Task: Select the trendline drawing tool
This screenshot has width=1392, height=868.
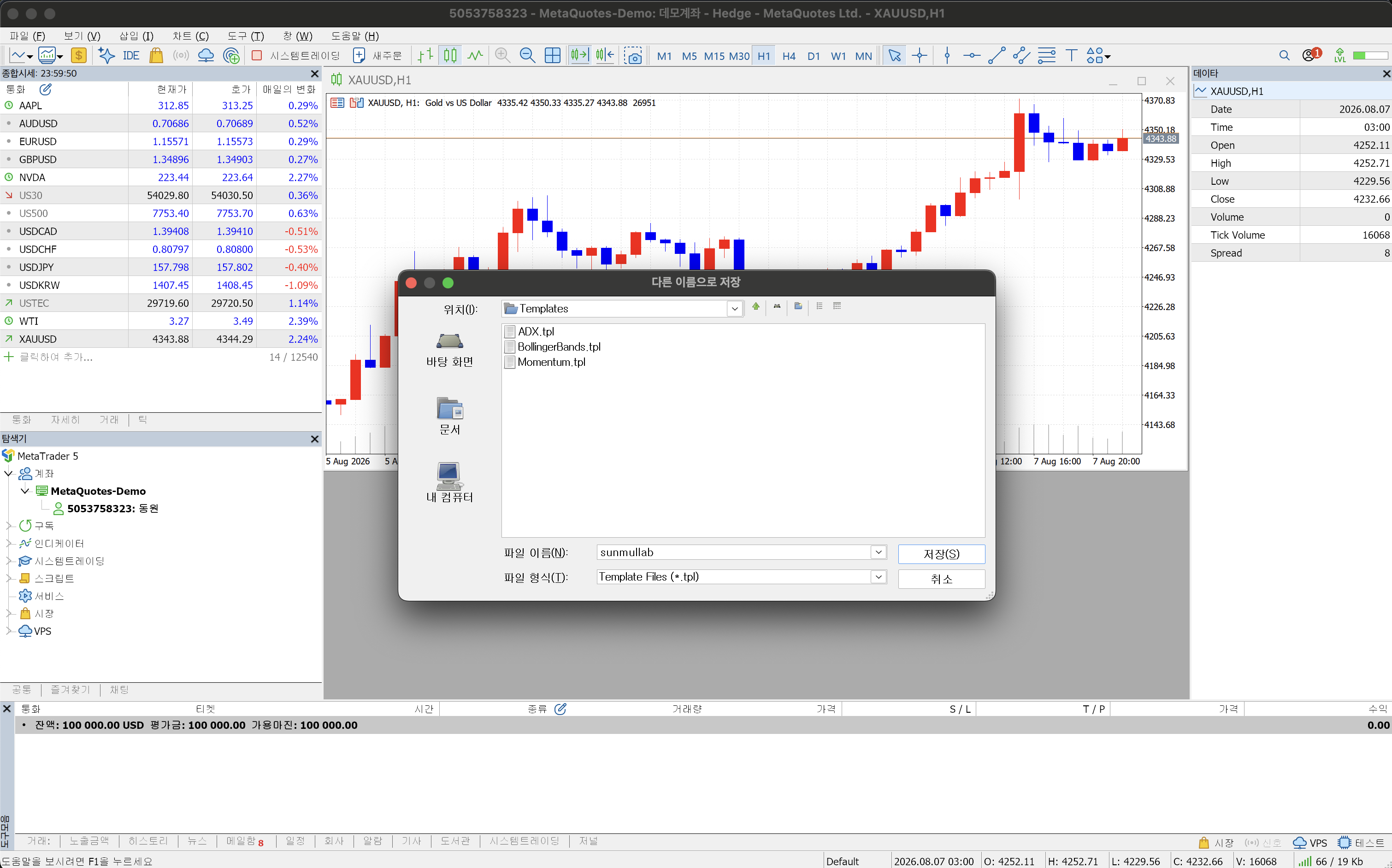Action: tap(997, 56)
